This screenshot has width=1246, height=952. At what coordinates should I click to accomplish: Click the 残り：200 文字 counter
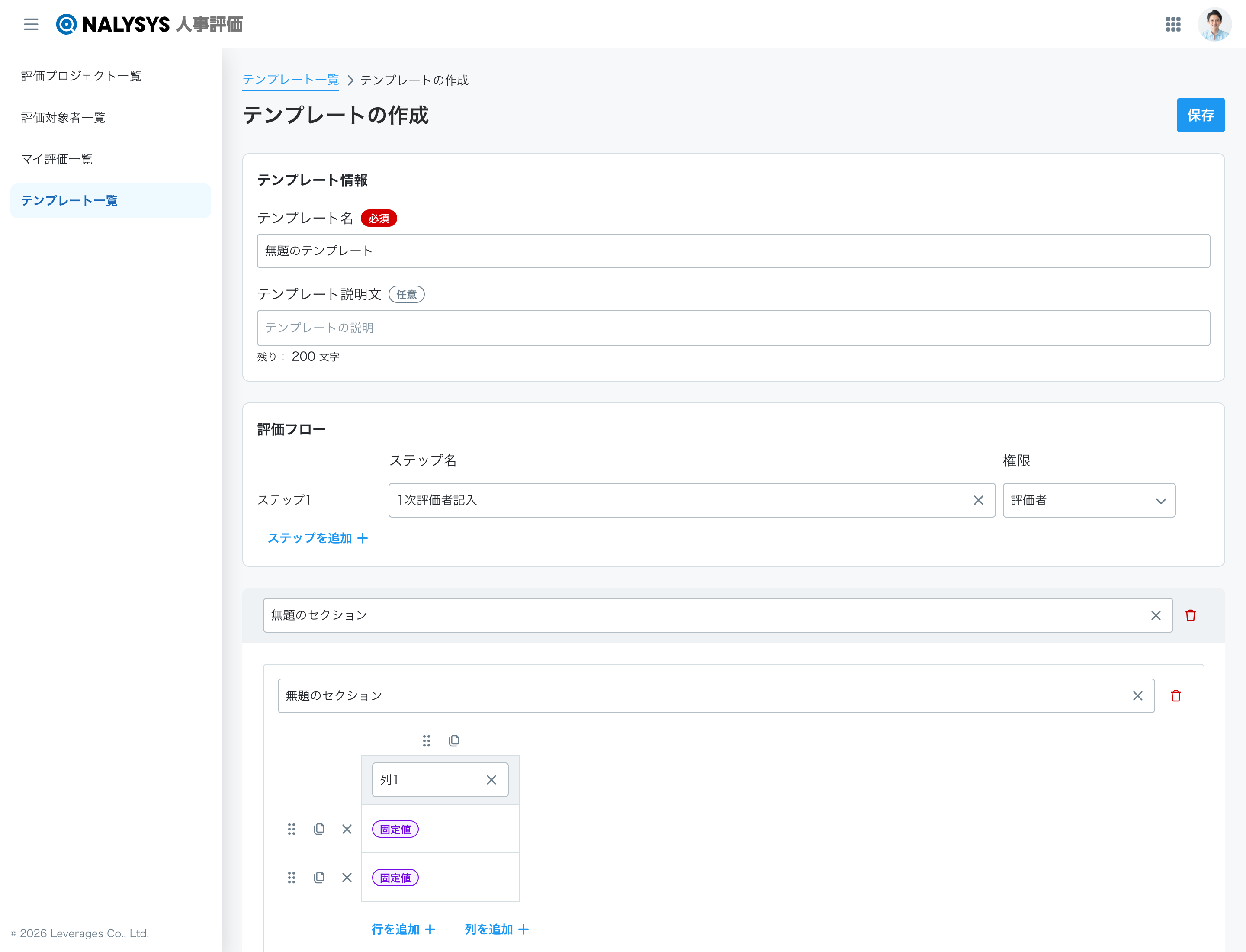click(298, 357)
